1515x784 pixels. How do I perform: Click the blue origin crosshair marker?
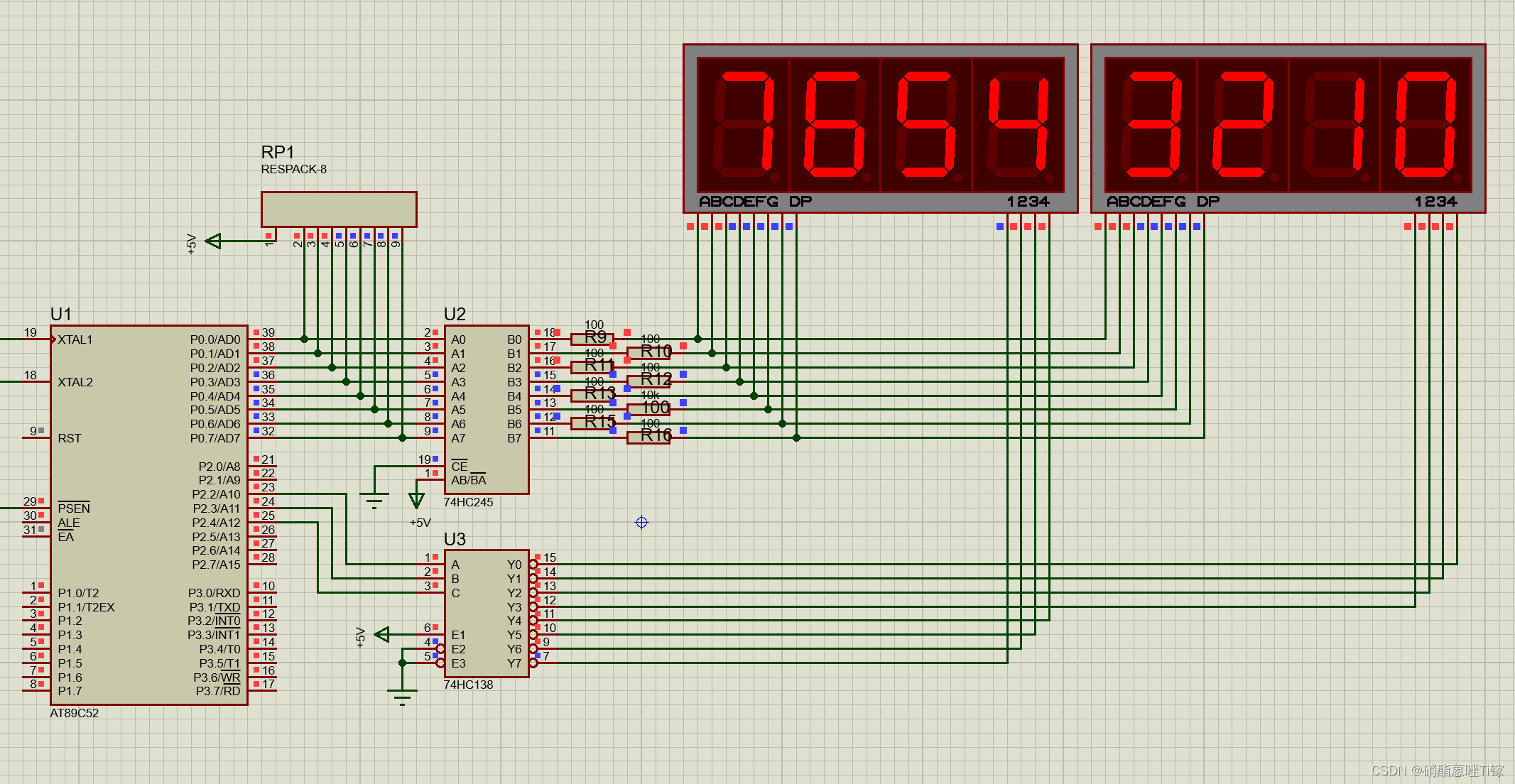641,523
